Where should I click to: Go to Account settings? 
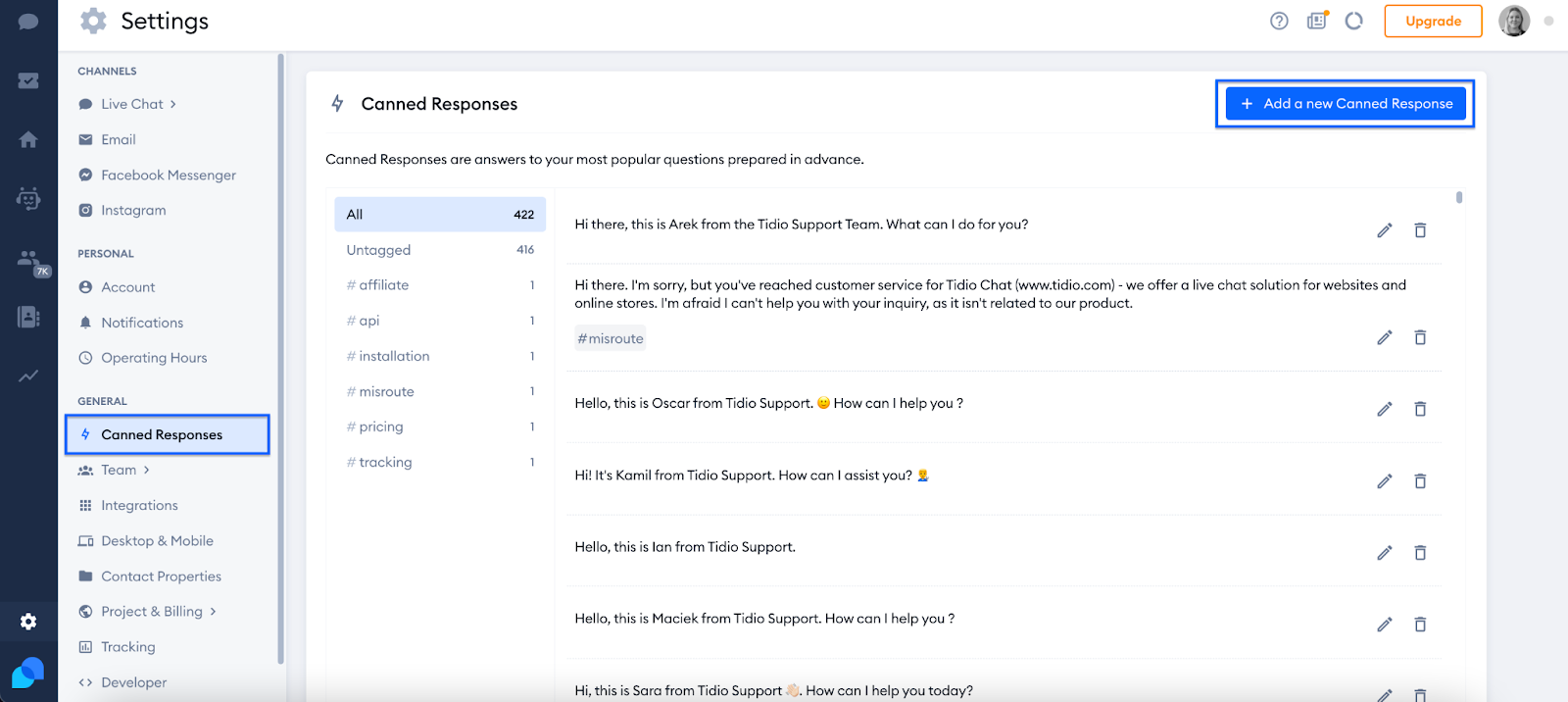pos(127,287)
